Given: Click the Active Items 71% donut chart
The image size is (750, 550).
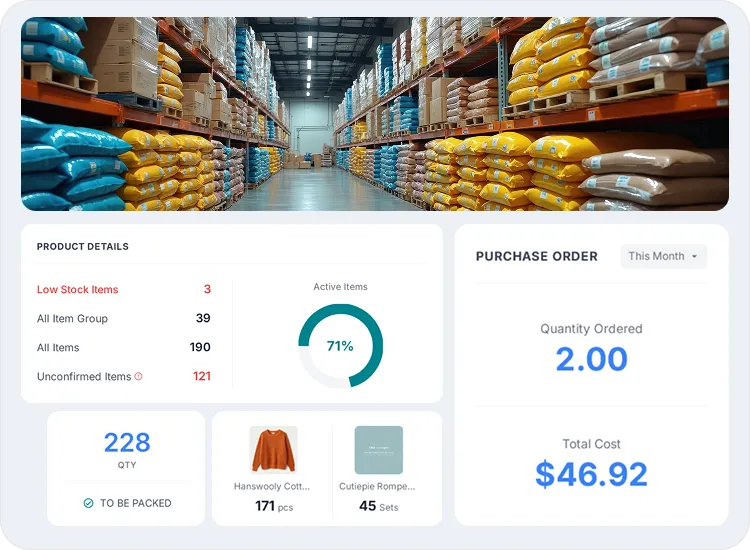Looking at the screenshot, I should tap(340, 346).
